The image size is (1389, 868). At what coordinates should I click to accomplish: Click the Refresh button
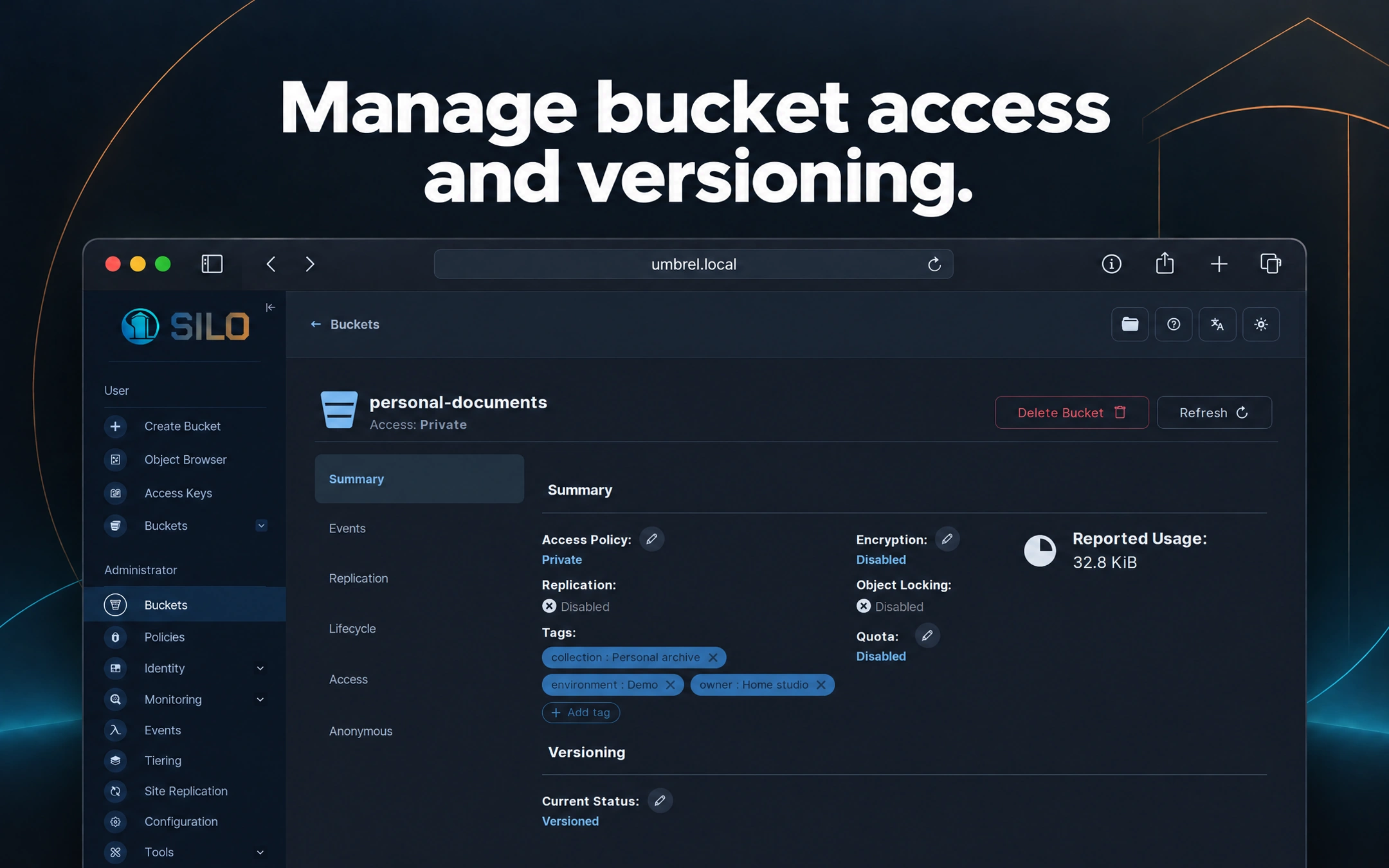[1214, 413]
